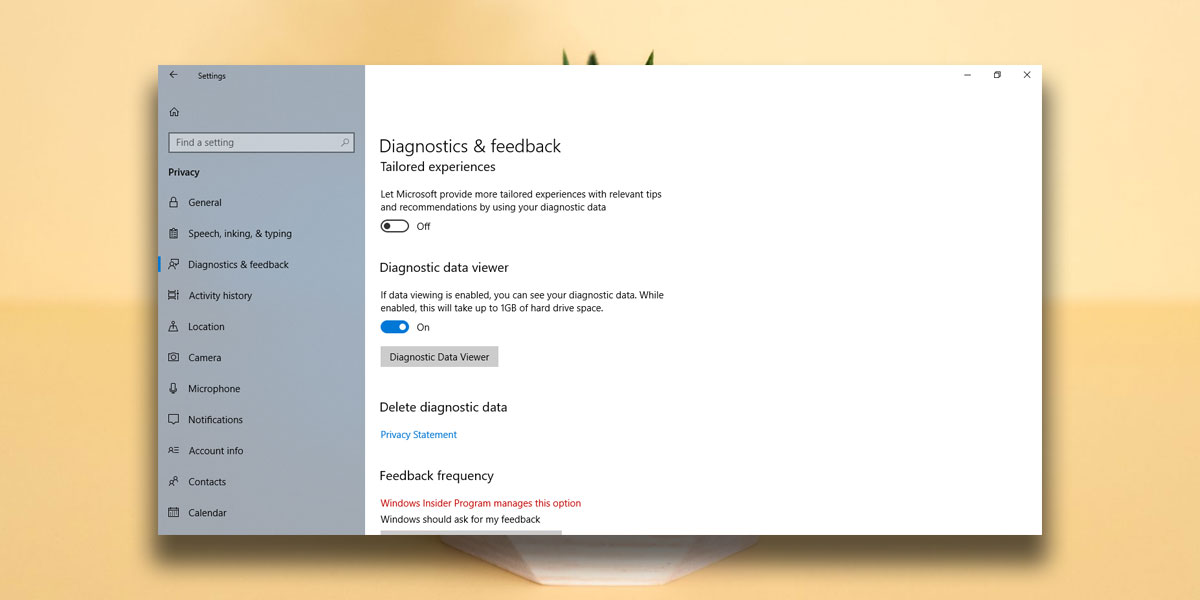Open the Home icon in Settings
Screen dimensions: 1200x600
(x=174, y=112)
